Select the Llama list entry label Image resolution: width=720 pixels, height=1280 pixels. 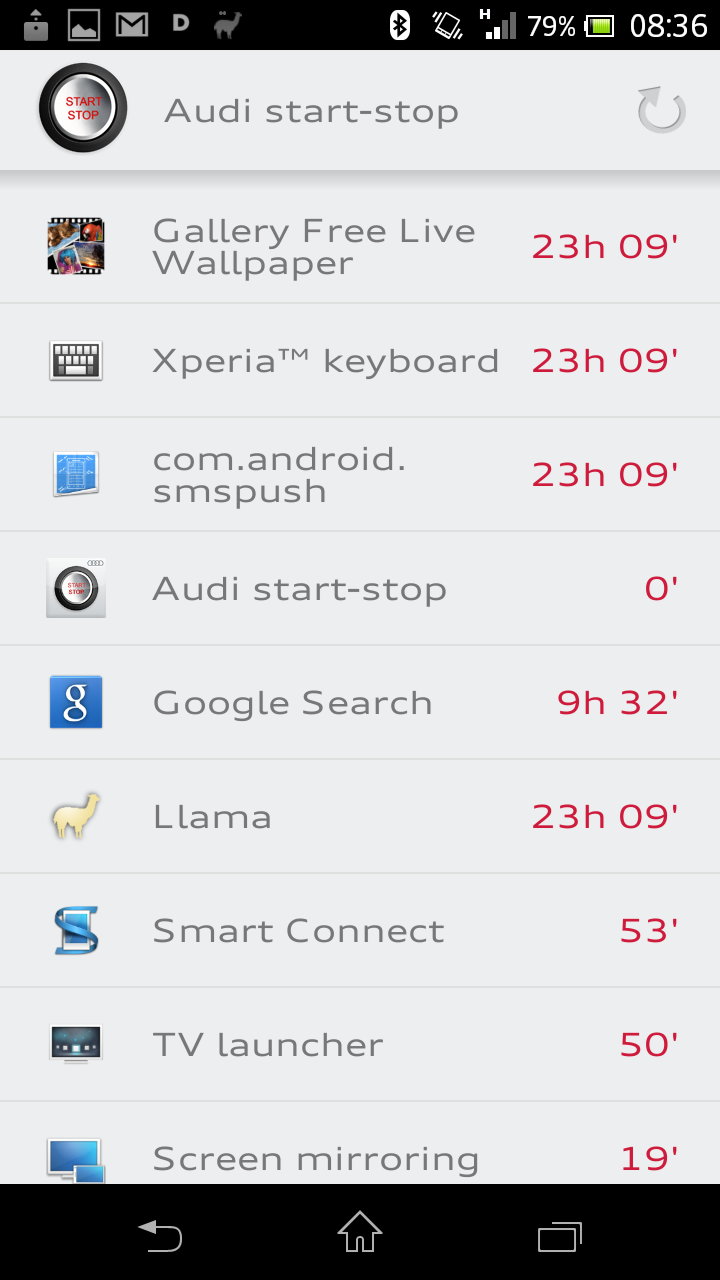[x=212, y=817]
